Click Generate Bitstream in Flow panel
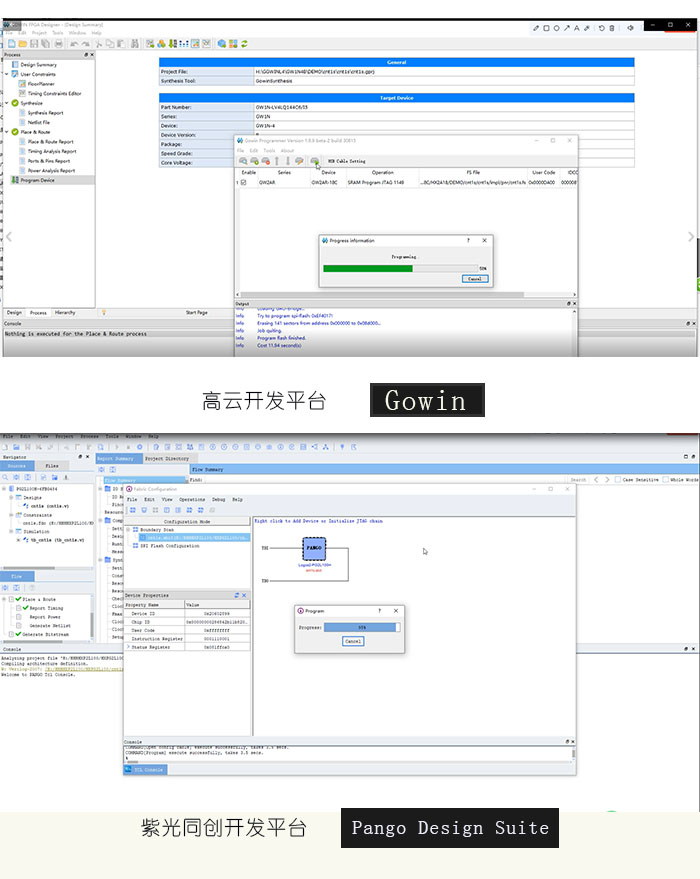Viewport: 700px width, 879px height. tap(45, 634)
